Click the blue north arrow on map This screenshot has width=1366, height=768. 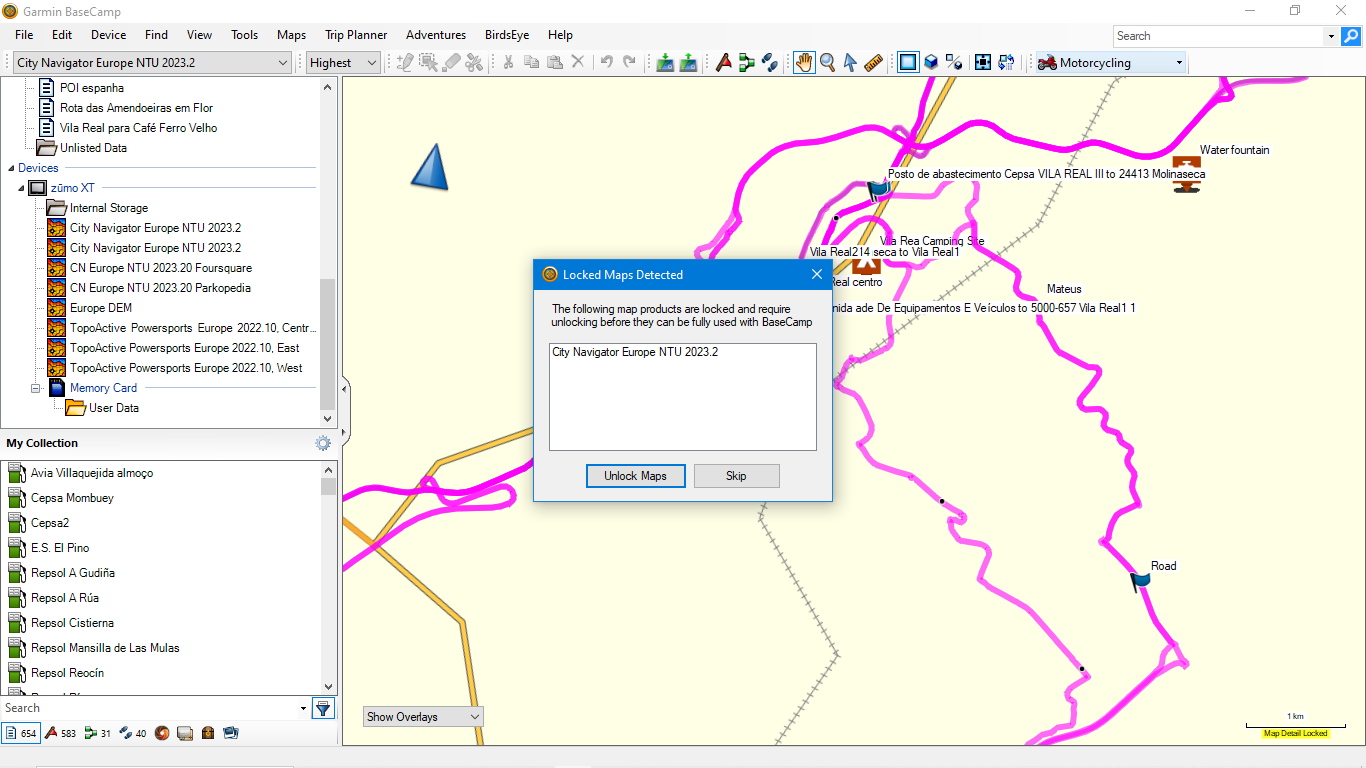pos(430,166)
